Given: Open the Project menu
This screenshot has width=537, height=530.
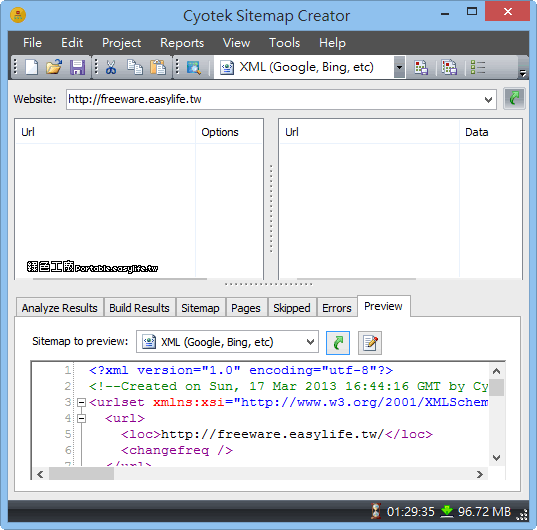Looking at the screenshot, I should pyautogui.click(x=121, y=43).
